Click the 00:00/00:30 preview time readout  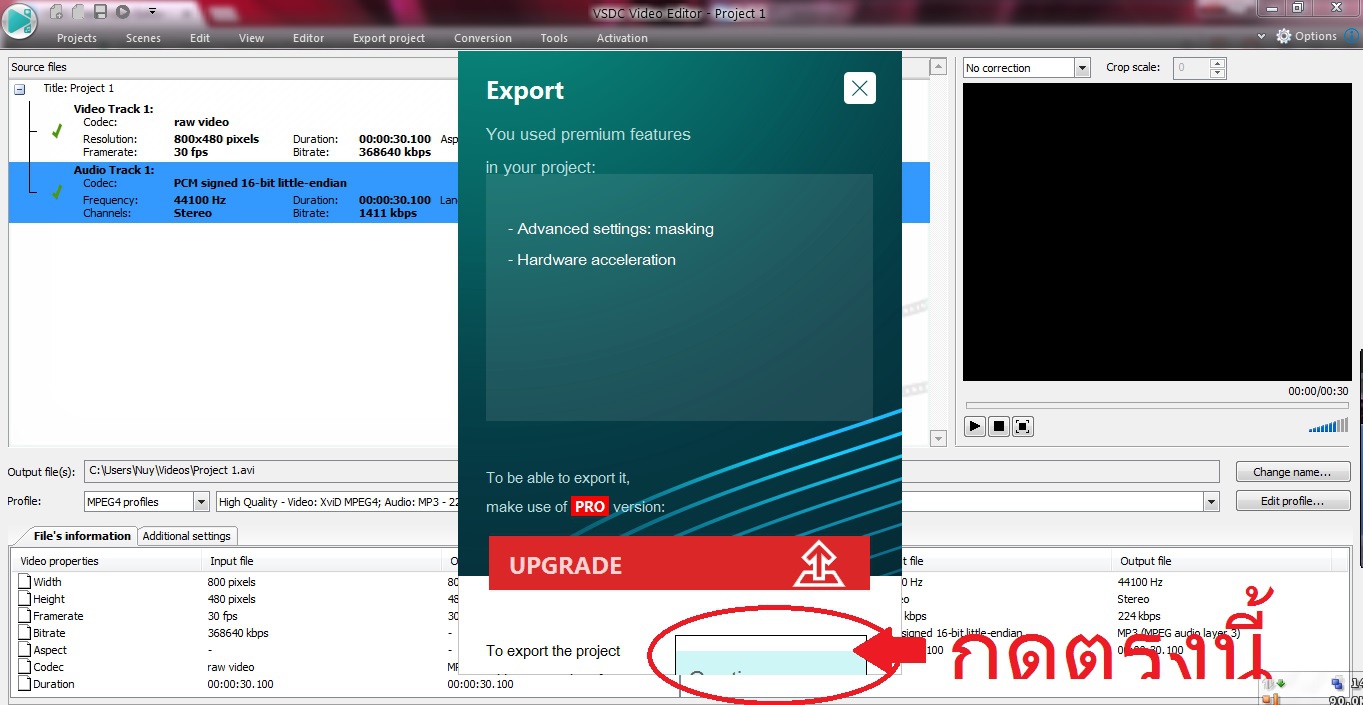(x=1318, y=391)
